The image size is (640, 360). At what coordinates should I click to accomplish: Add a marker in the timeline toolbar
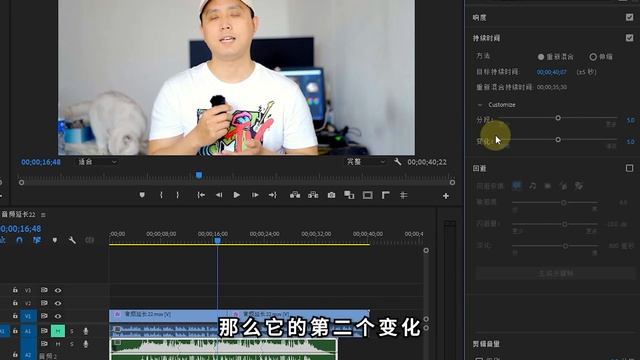click(x=55, y=240)
